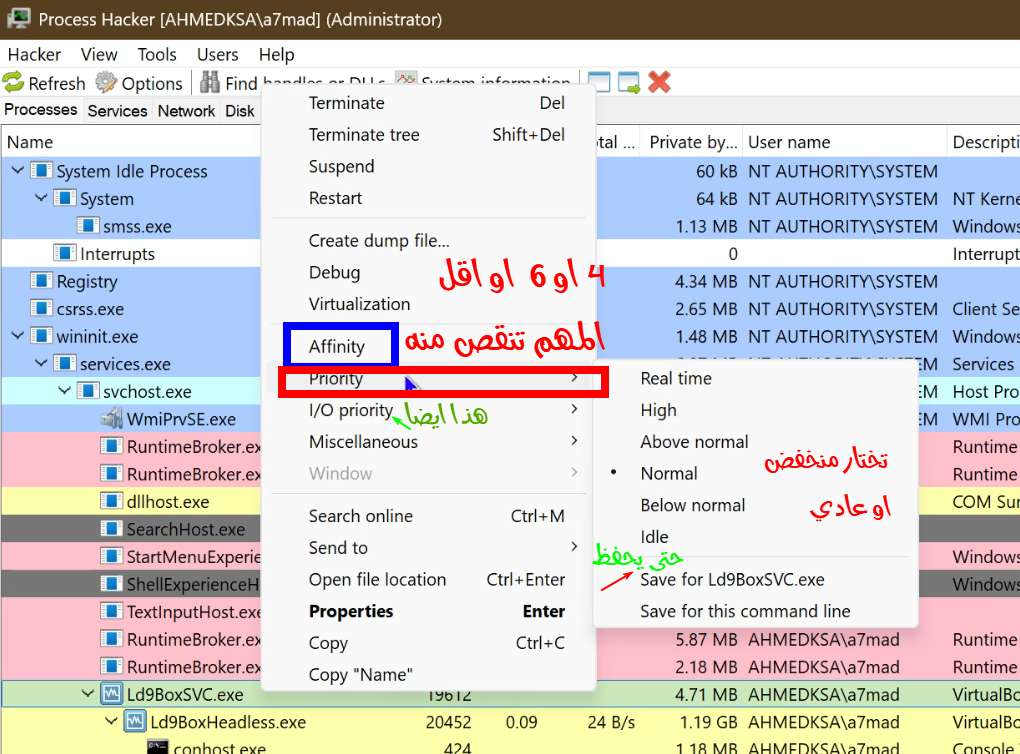Click Save for Ld9BoxSVC.exe

tap(732, 580)
